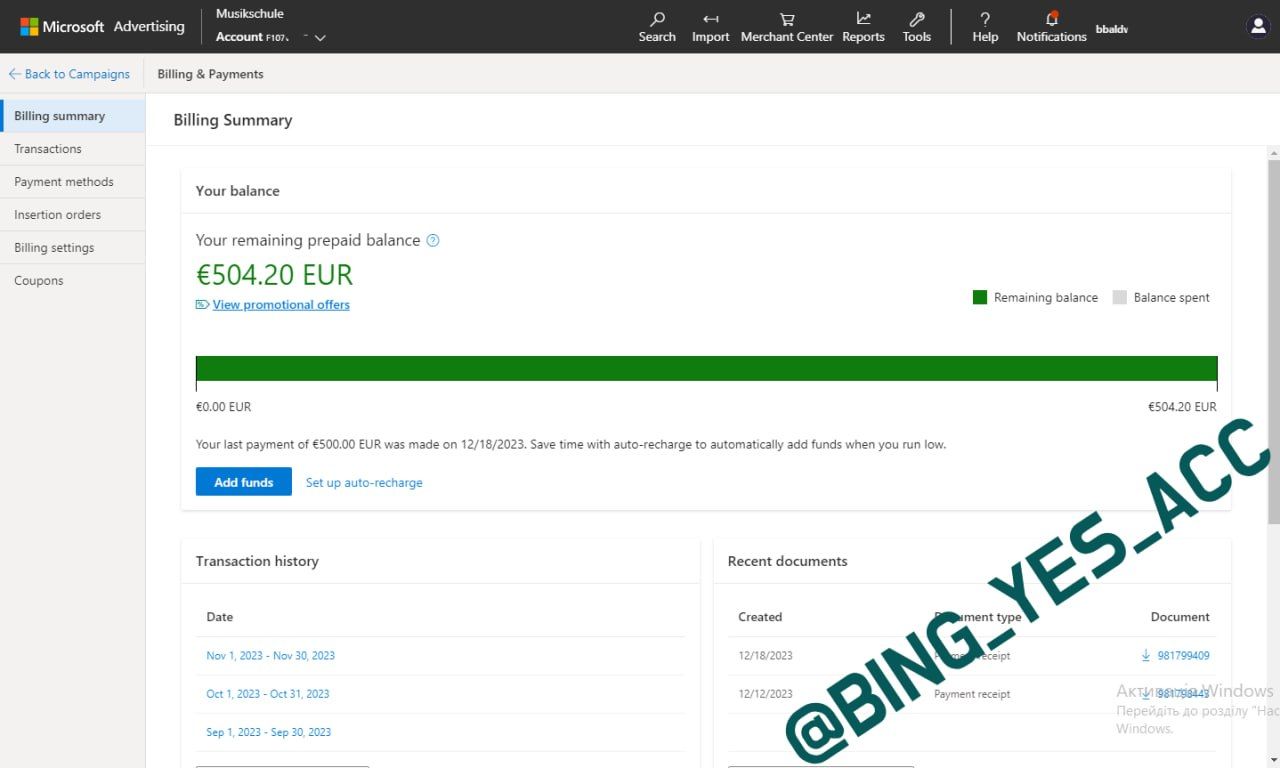Open Coupons page in sidebar
This screenshot has width=1280, height=768.
pyautogui.click(x=39, y=281)
